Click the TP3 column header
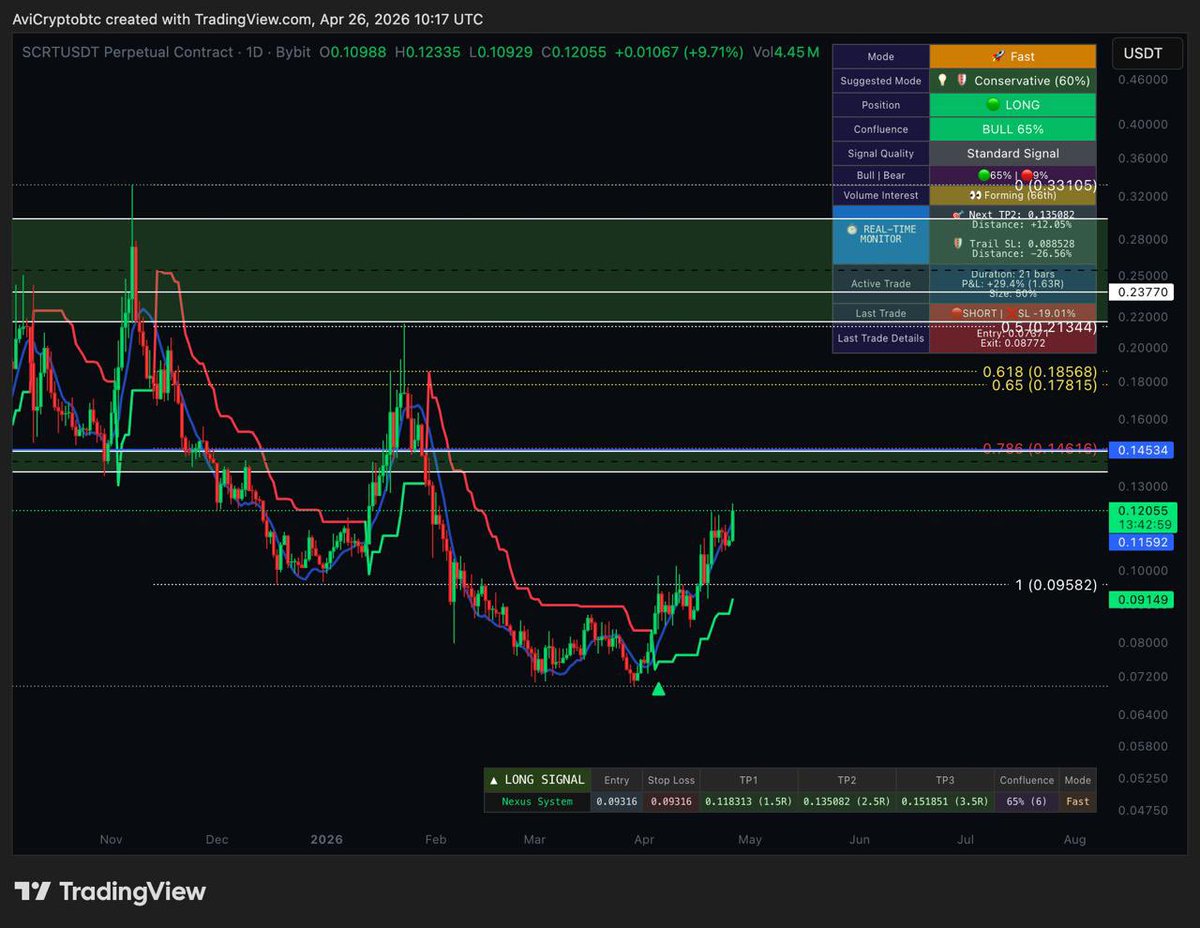This screenshot has height=928, width=1200. pos(944,780)
